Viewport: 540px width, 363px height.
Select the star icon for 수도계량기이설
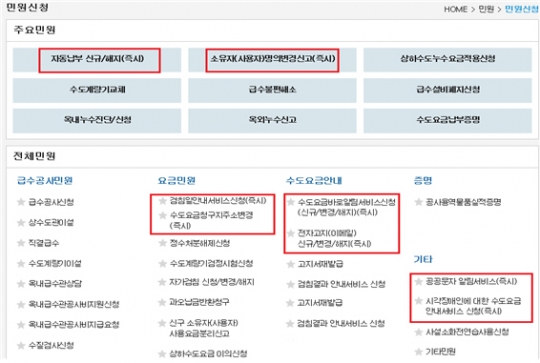21,264
